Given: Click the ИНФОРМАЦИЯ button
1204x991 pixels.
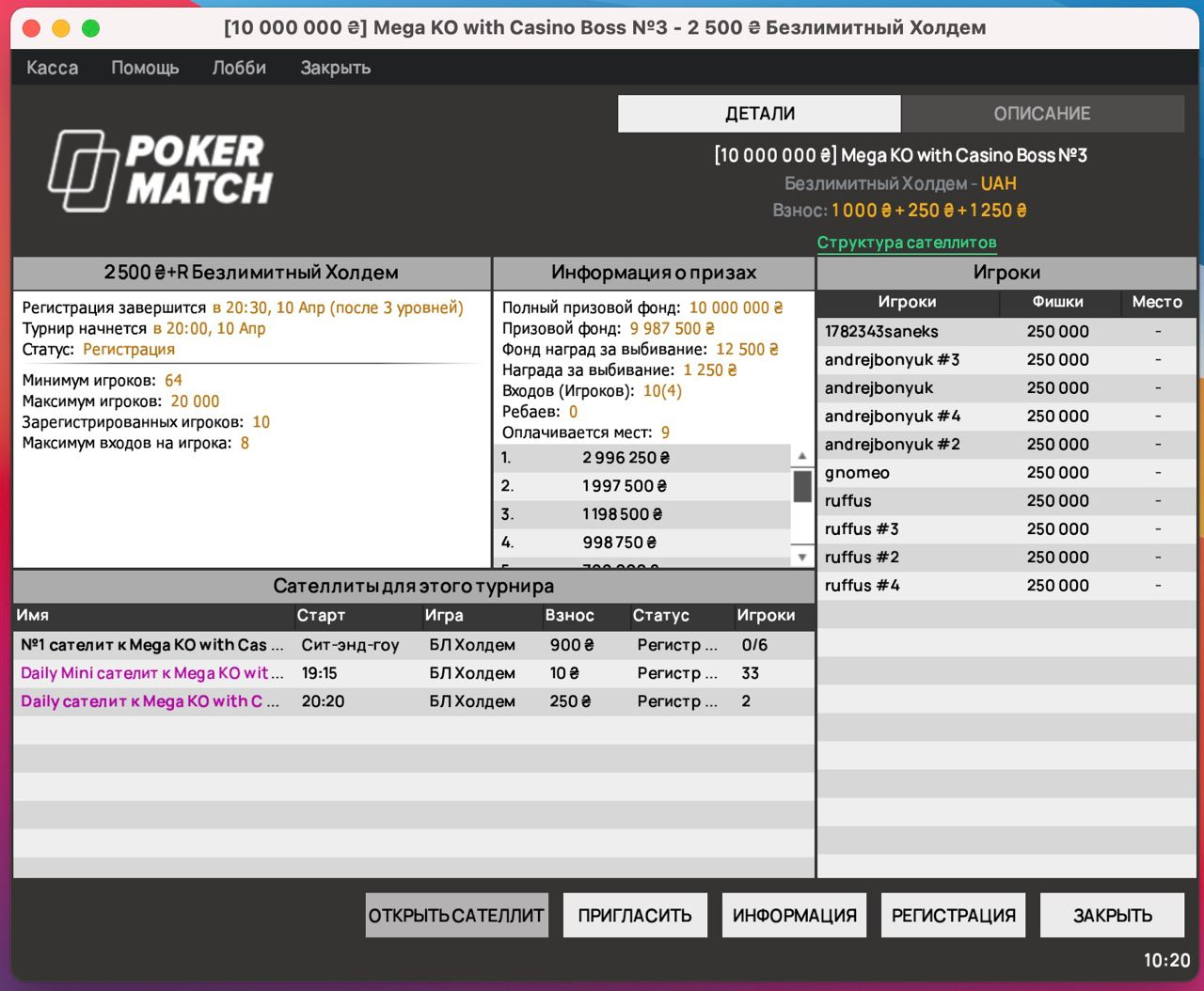Looking at the screenshot, I should point(795,915).
